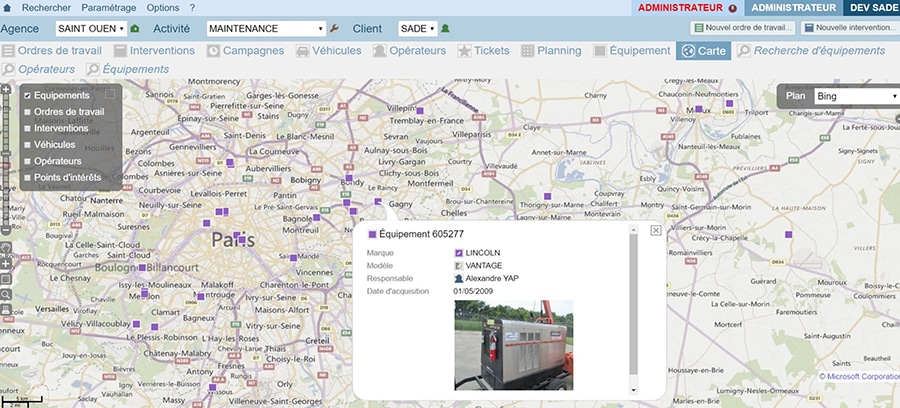Select the Carte tab
Viewport: 900px width, 408px height.
[704, 50]
